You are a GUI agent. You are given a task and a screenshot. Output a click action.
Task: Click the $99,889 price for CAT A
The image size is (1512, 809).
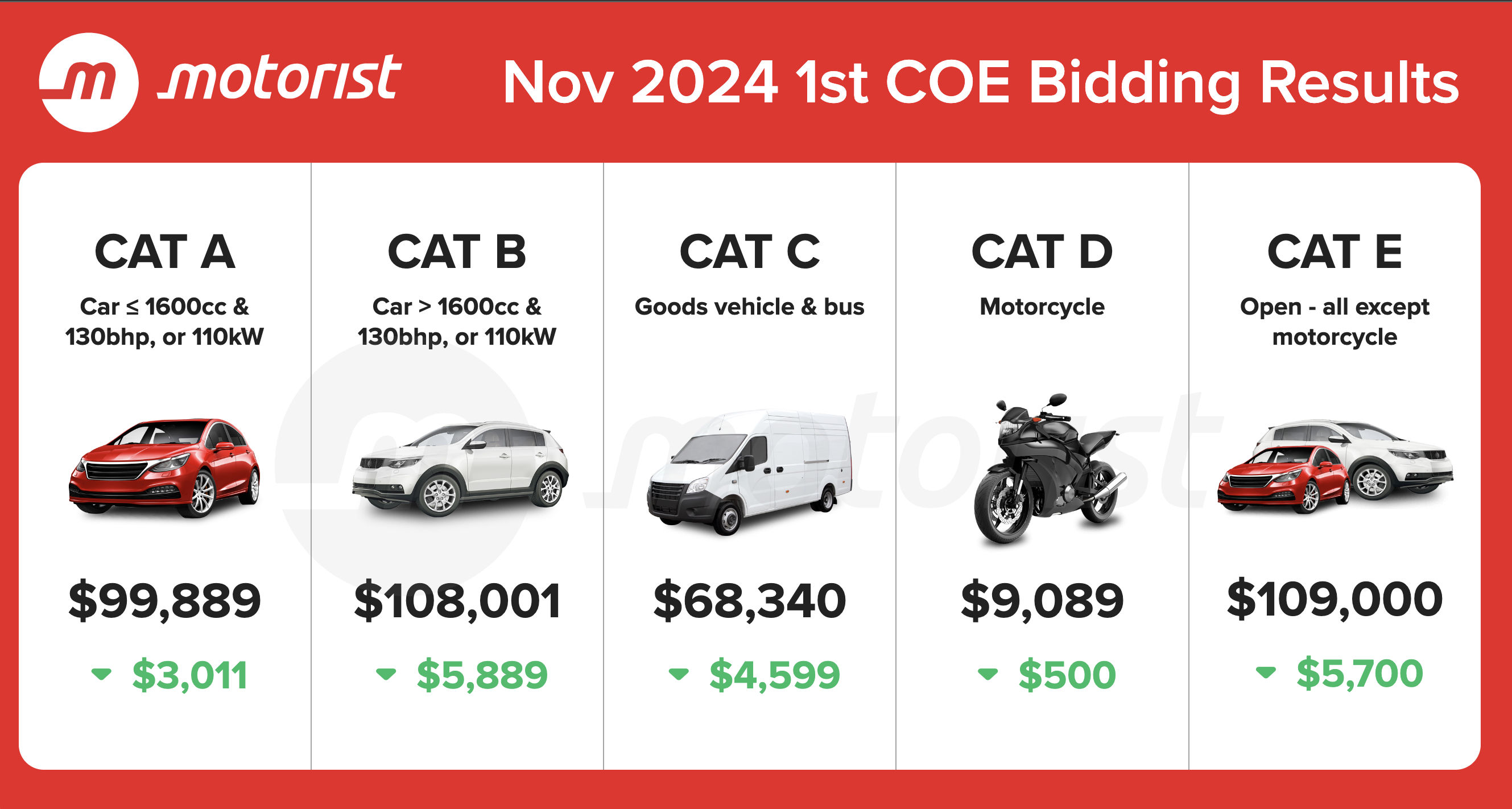coord(165,601)
